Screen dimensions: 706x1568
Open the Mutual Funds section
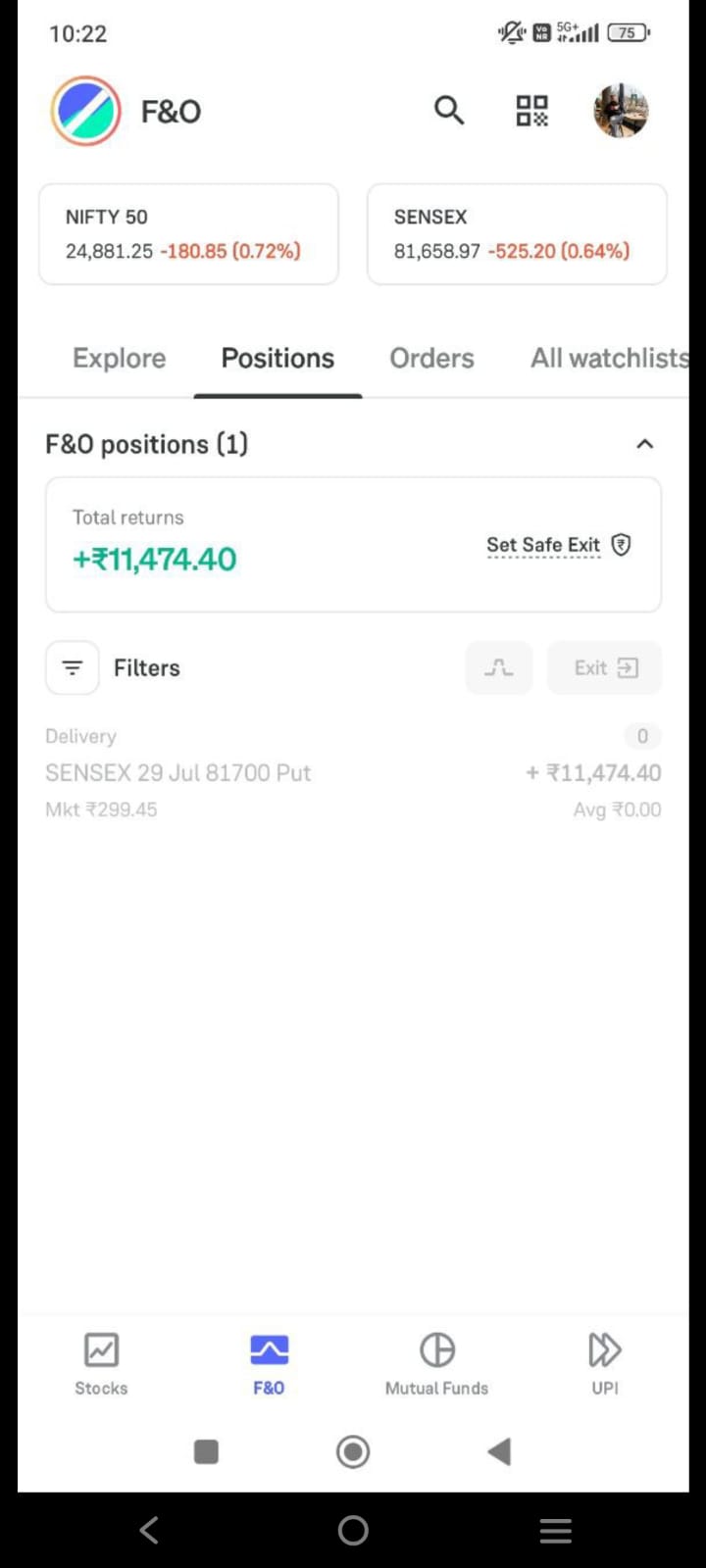click(436, 1362)
